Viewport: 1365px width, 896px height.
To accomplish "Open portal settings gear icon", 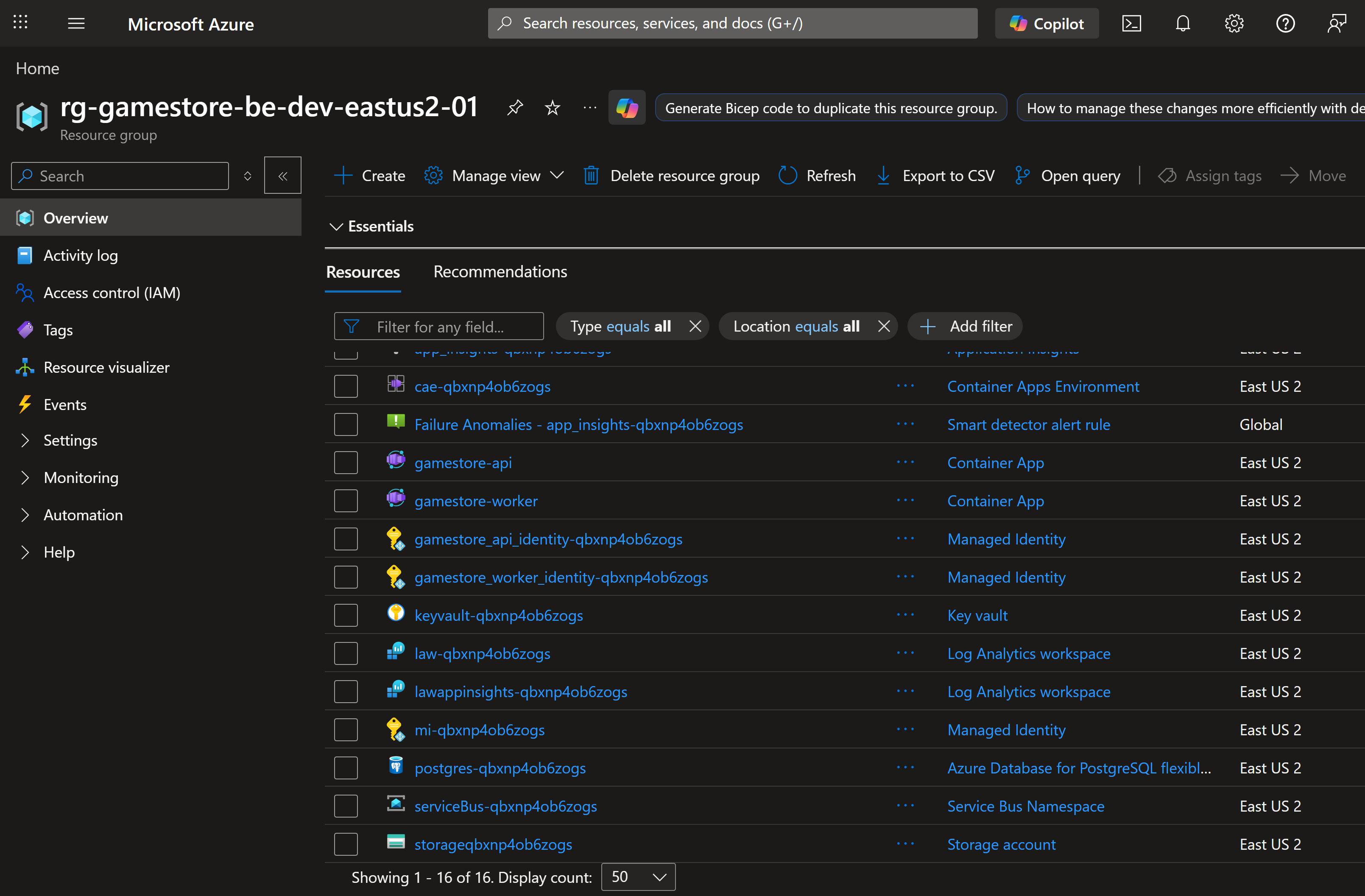I will click(1234, 23).
